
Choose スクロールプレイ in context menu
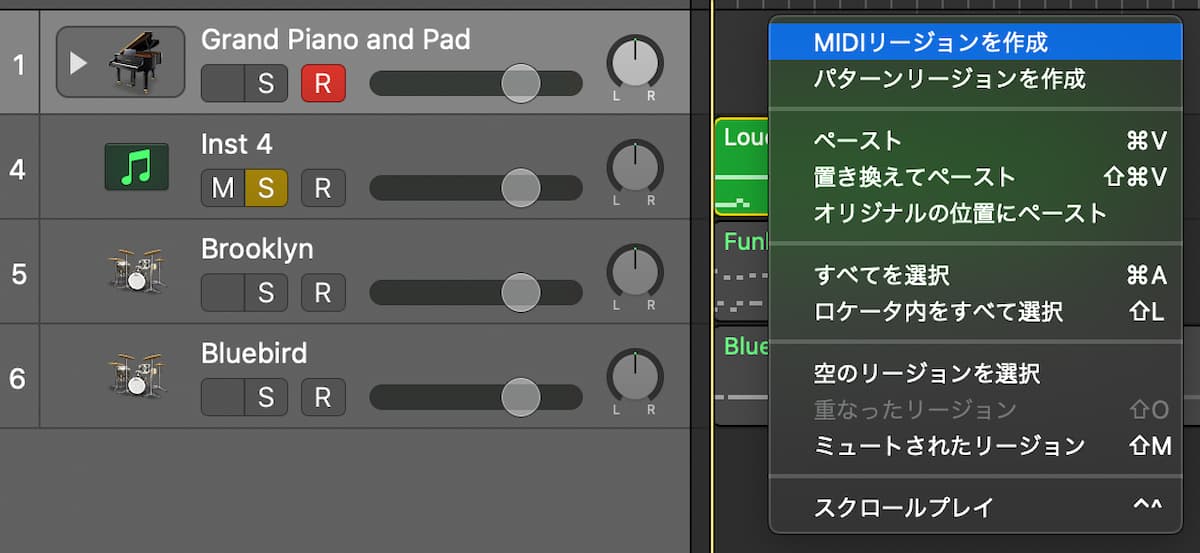[x=975, y=507]
